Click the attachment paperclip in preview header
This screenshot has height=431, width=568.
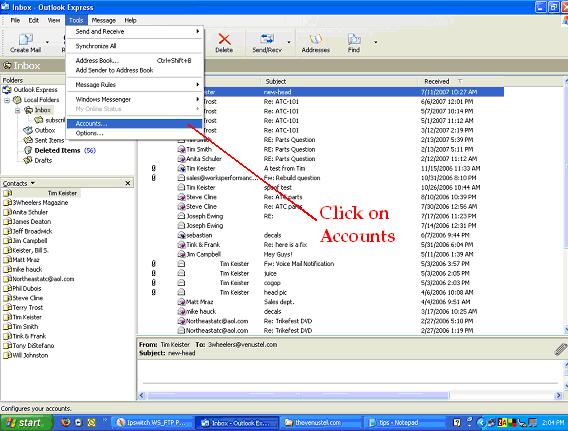click(x=560, y=349)
